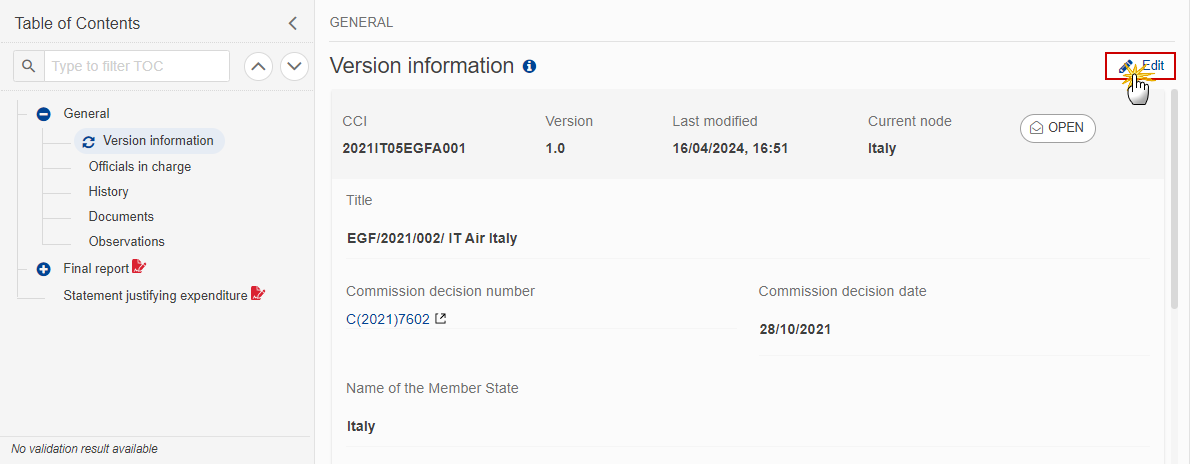
Task: Click the refresh icon beside Version information
Action: [x=89, y=141]
